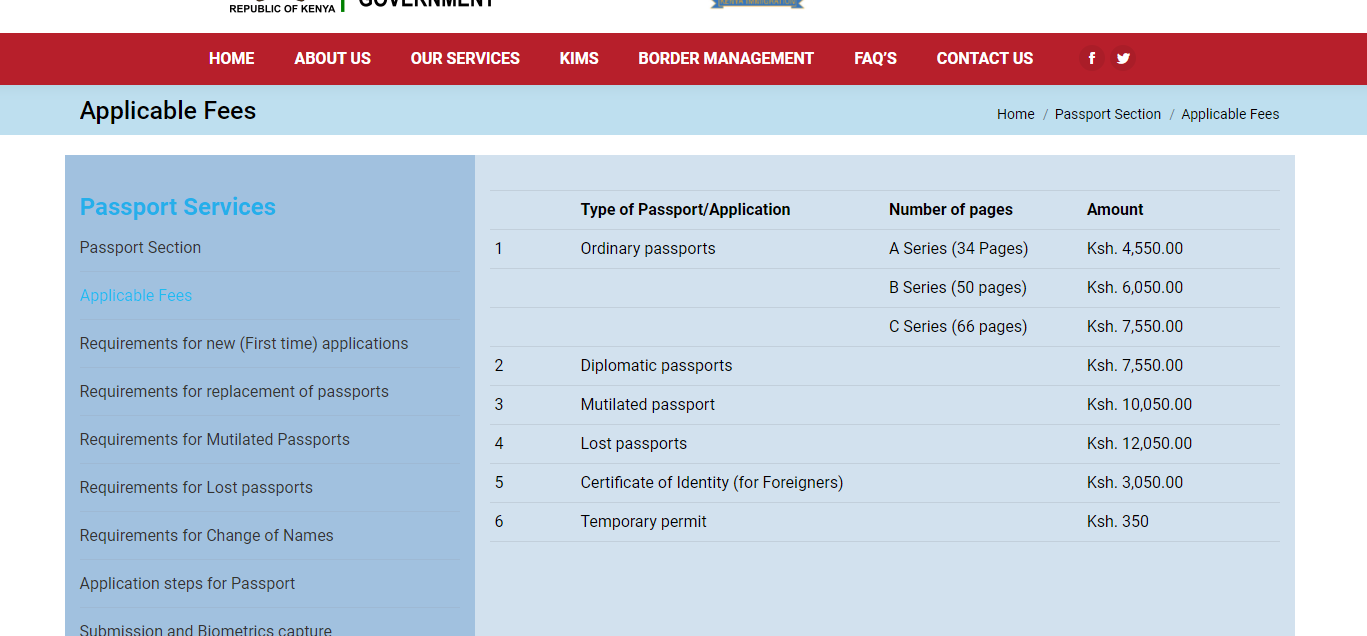The image size is (1367, 636).
Task: Select the Lost passports table cell
Action: (x=634, y=443)
